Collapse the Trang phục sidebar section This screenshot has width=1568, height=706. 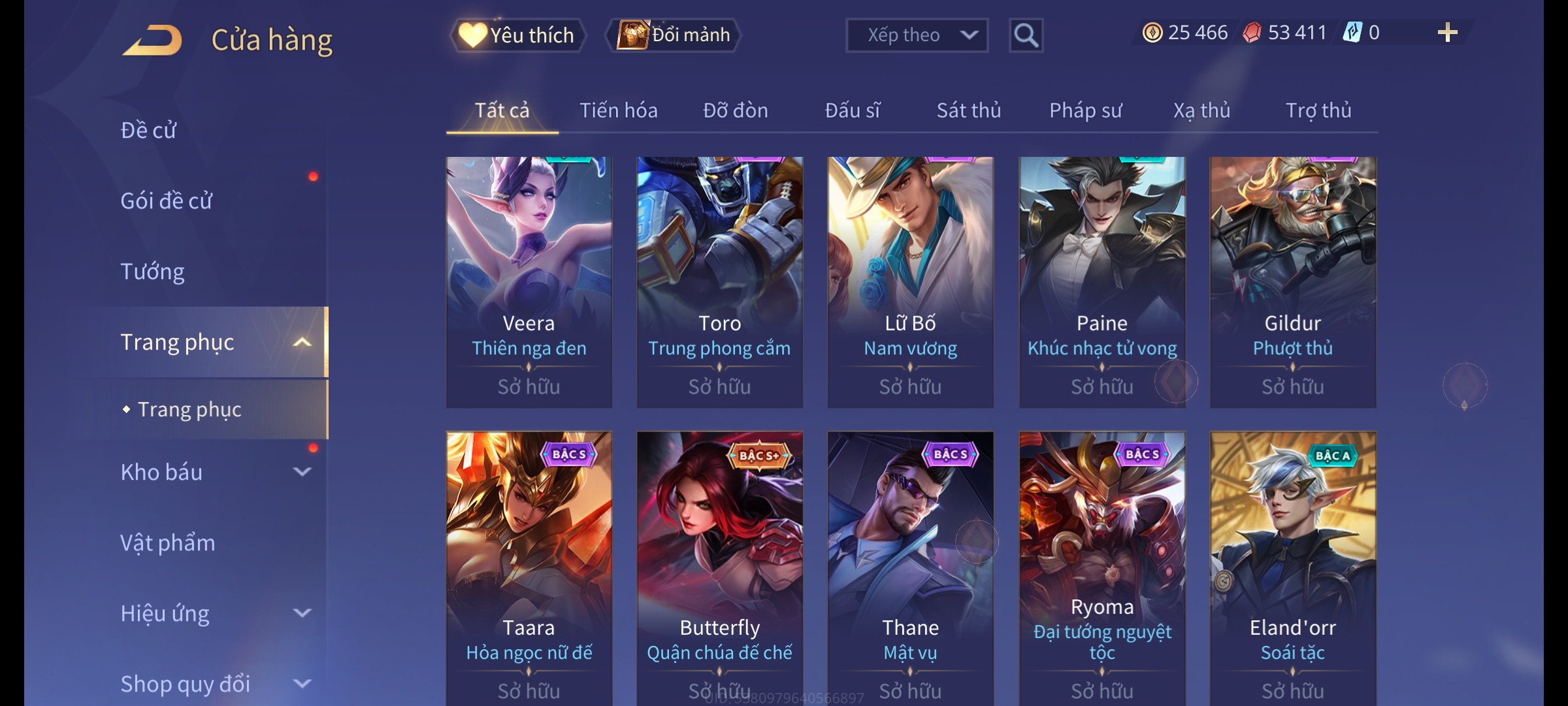click(302, 343)
